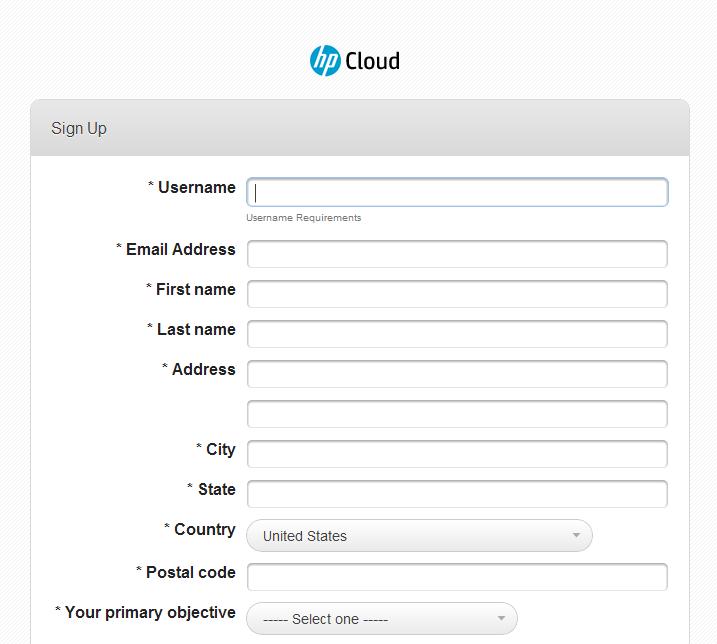Focus the Email Address input
717x644 pixels.
(x=457, y=254)
